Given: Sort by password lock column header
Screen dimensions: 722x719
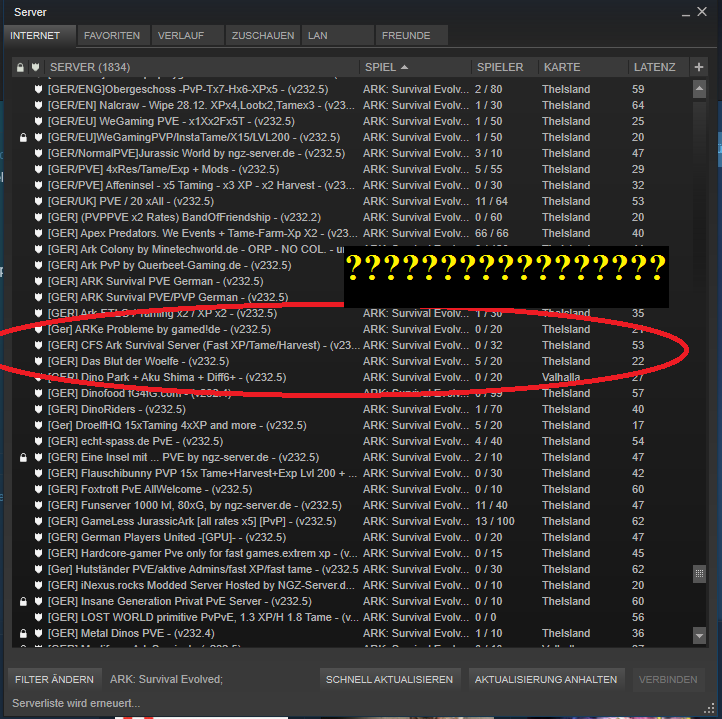Looking at the screenshot, I should [x=20, y=67].
